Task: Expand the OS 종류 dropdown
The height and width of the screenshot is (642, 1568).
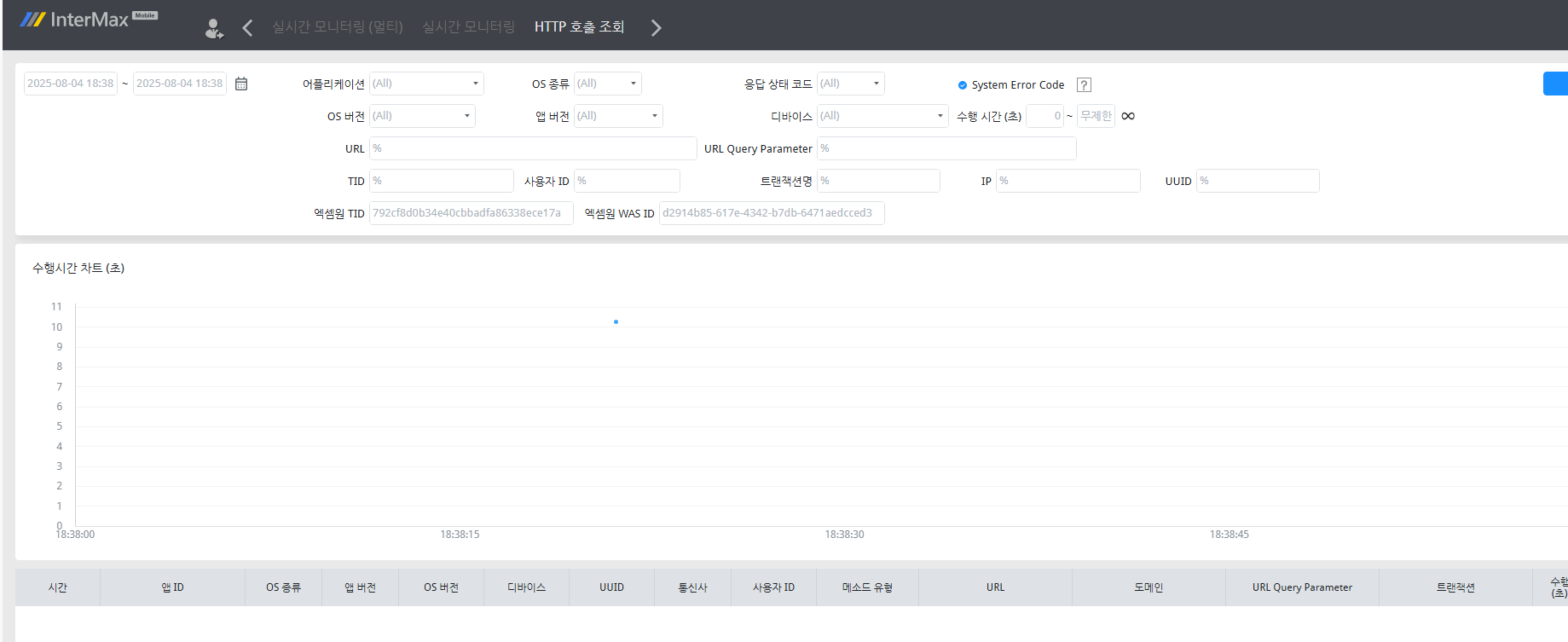Action: 607,84
